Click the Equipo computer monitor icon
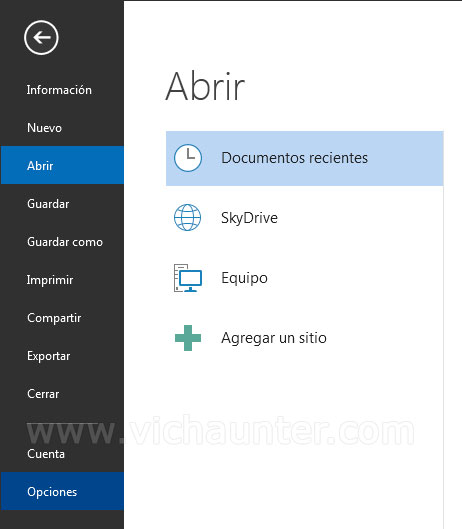Image resolution: width=462 pixels, height=529 pixels. [x=188, y=278]
